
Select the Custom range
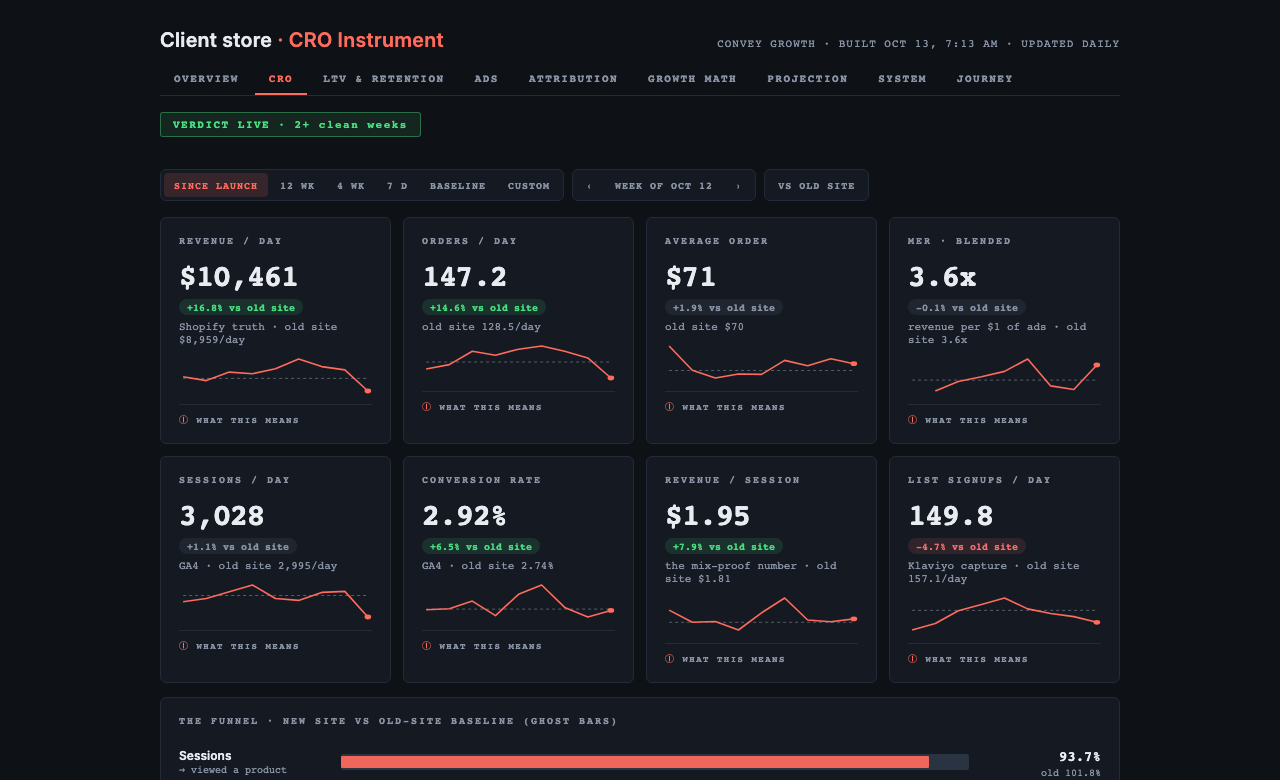(529, 186)
